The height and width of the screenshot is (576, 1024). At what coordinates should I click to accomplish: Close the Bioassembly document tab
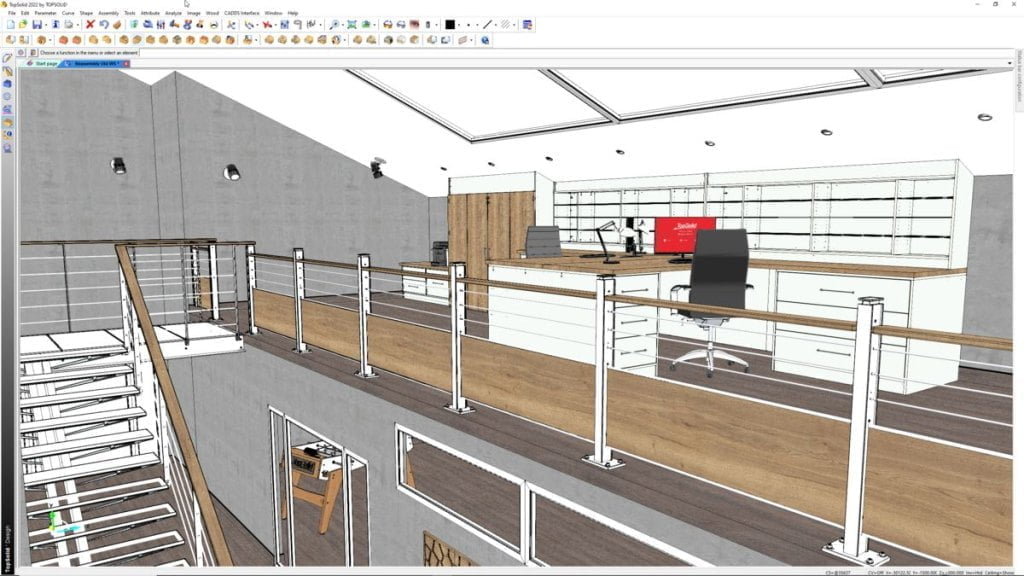(124, 61)
